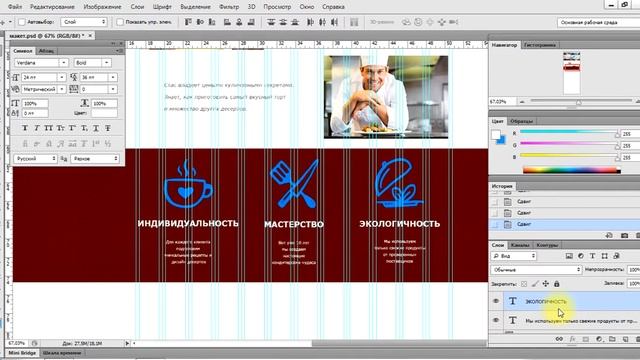Select the экологичность layer
640x360 pixels.
(571, 301)
